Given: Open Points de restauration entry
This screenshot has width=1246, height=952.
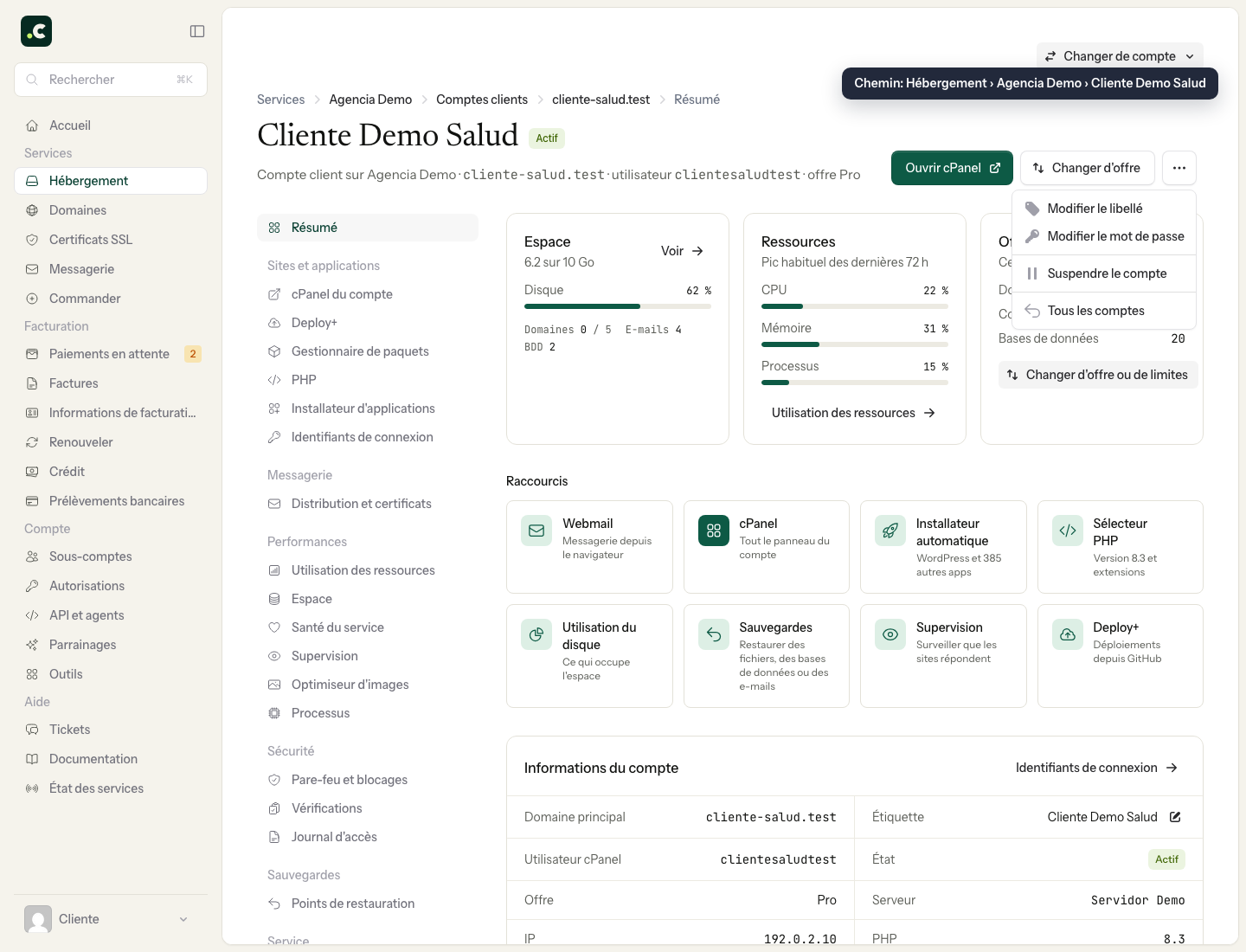Looking at the screenshot, I should [x=368, y=904].
